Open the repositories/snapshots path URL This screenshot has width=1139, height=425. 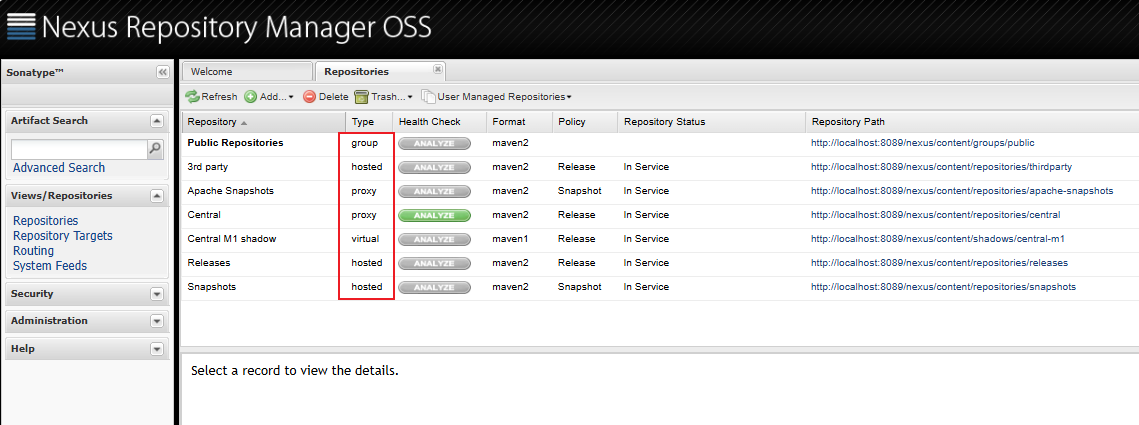[944, 287]
